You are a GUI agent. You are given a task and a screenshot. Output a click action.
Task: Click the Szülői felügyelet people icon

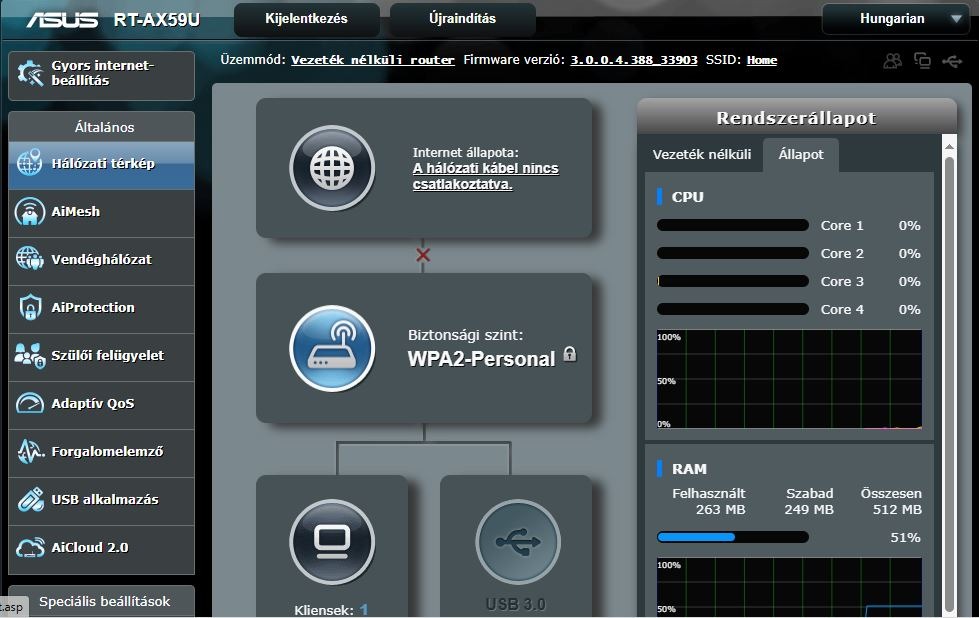point(29,355)
